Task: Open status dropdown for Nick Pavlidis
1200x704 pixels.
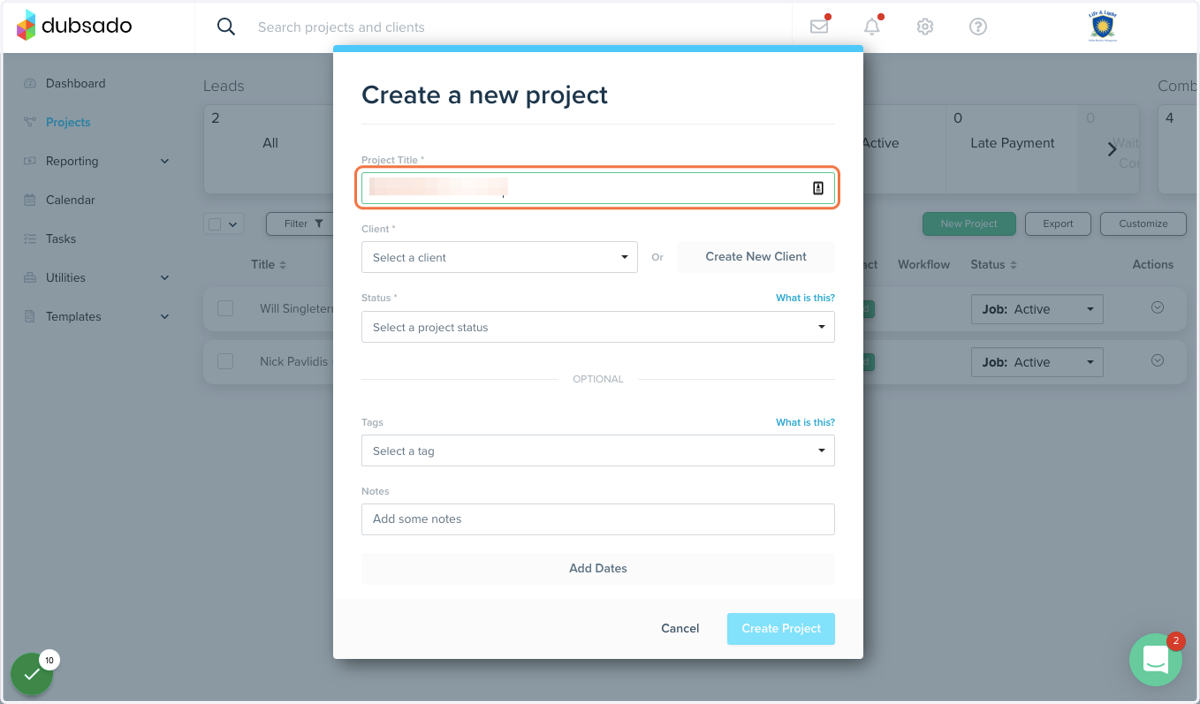Action: (1037, 362)
